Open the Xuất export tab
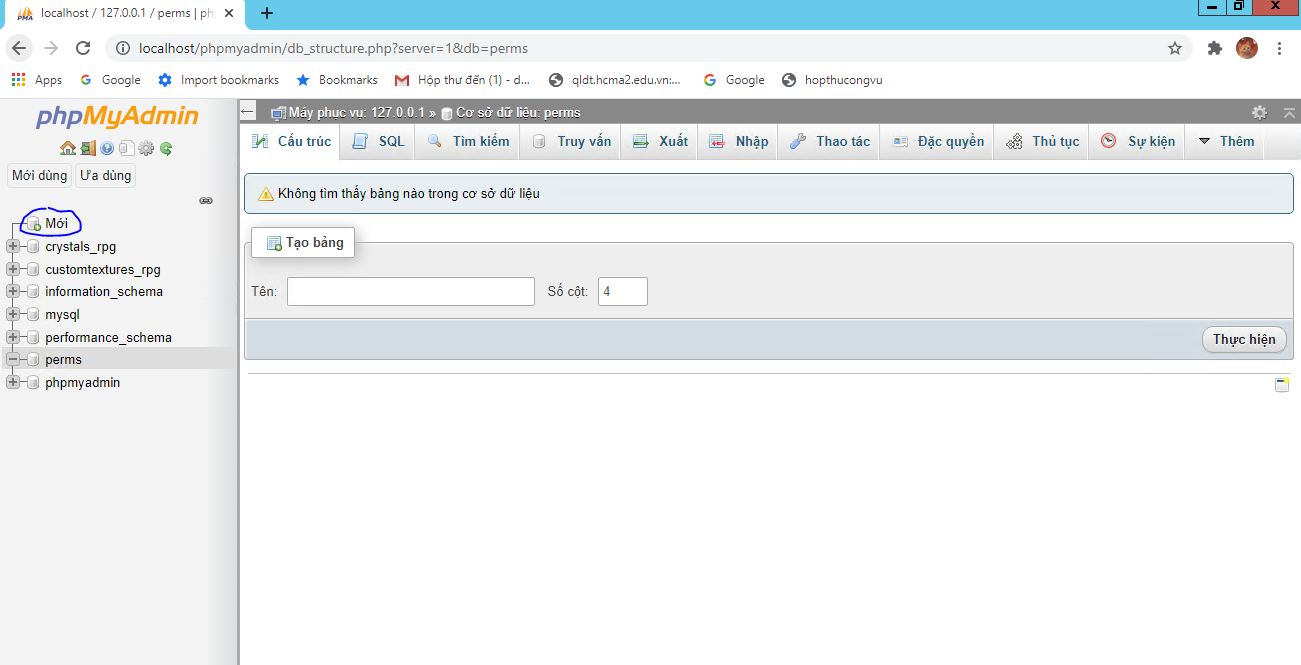The image size is (1301, 665). [x=660, y=141]
